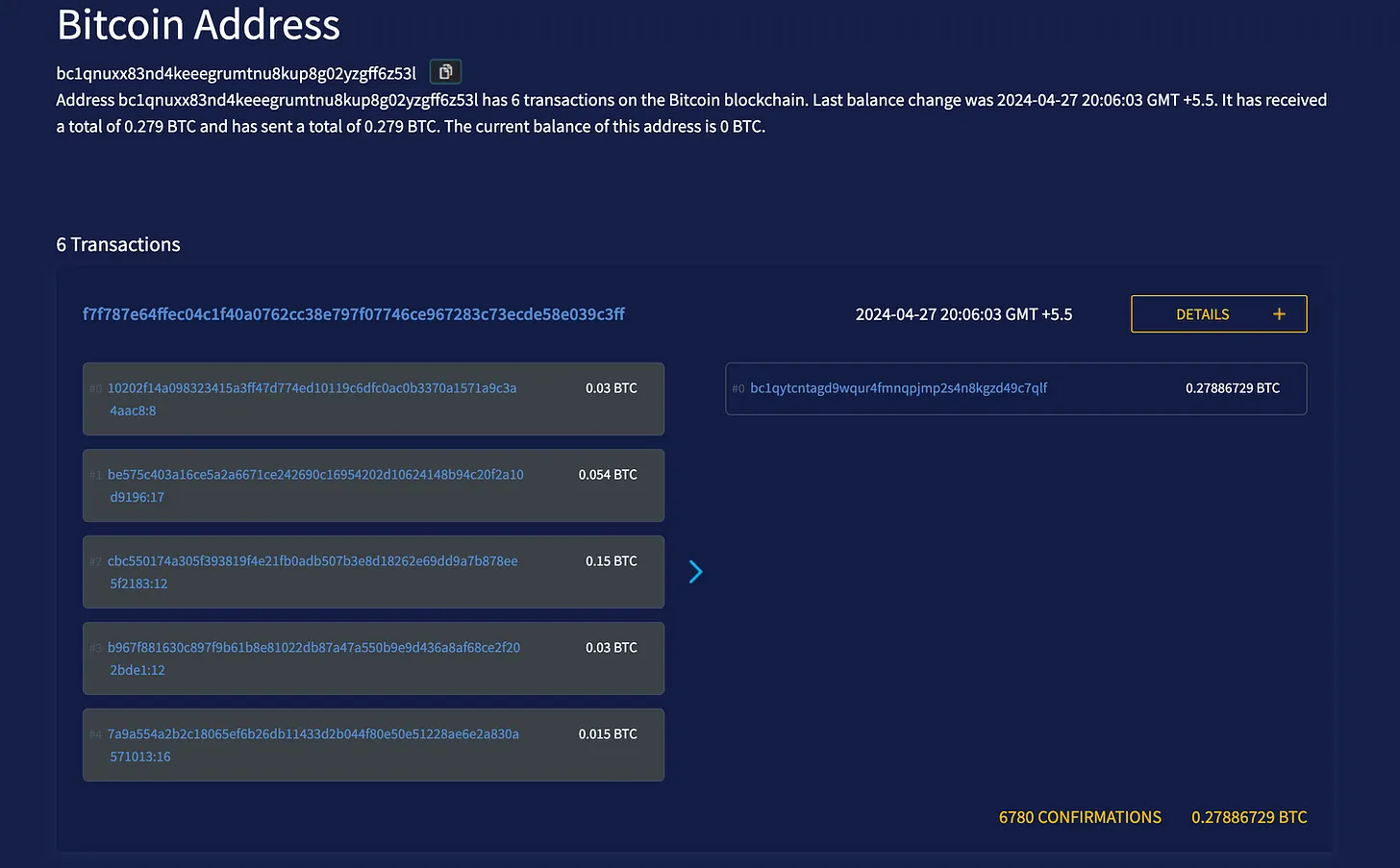
Task: Select the address text bc1qnuxx83nd4keeegrumtnu8kup8g02yzgff6z53l under title
Action: coord(237,73)
